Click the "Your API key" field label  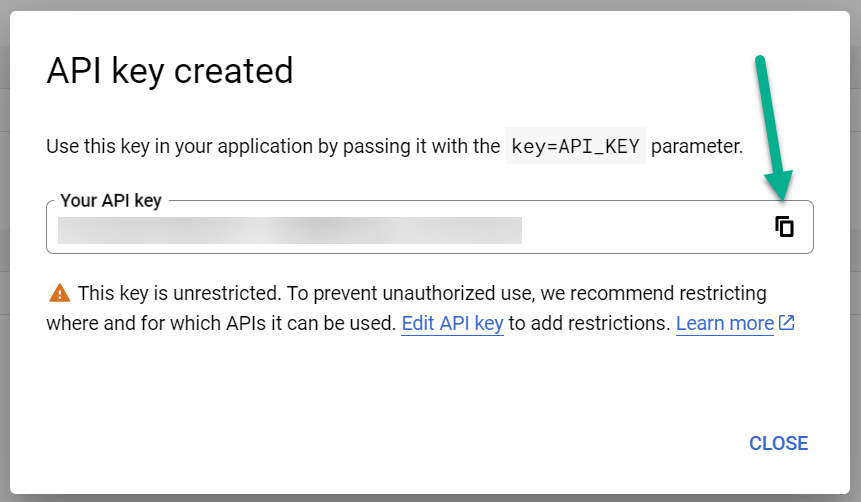pyautogui.click(x=111, y=200)
